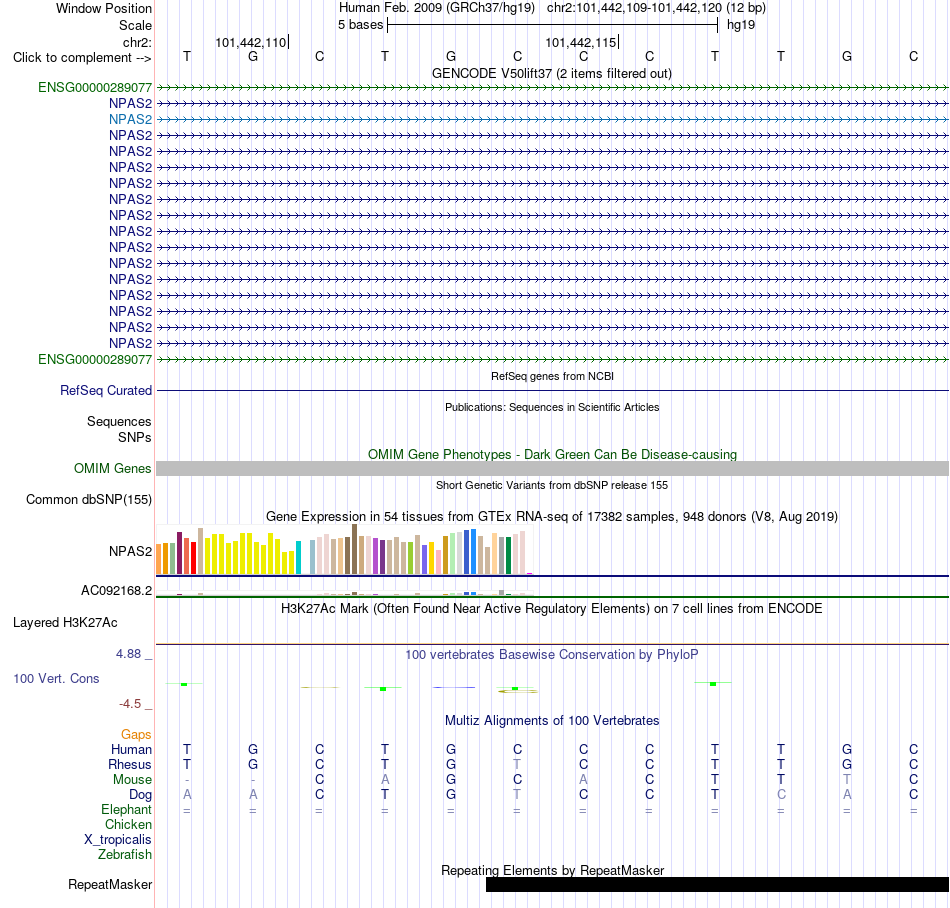
Task: Open the 'Repeating Elements by RepeatMasker' title
Action: click(552, 870)
